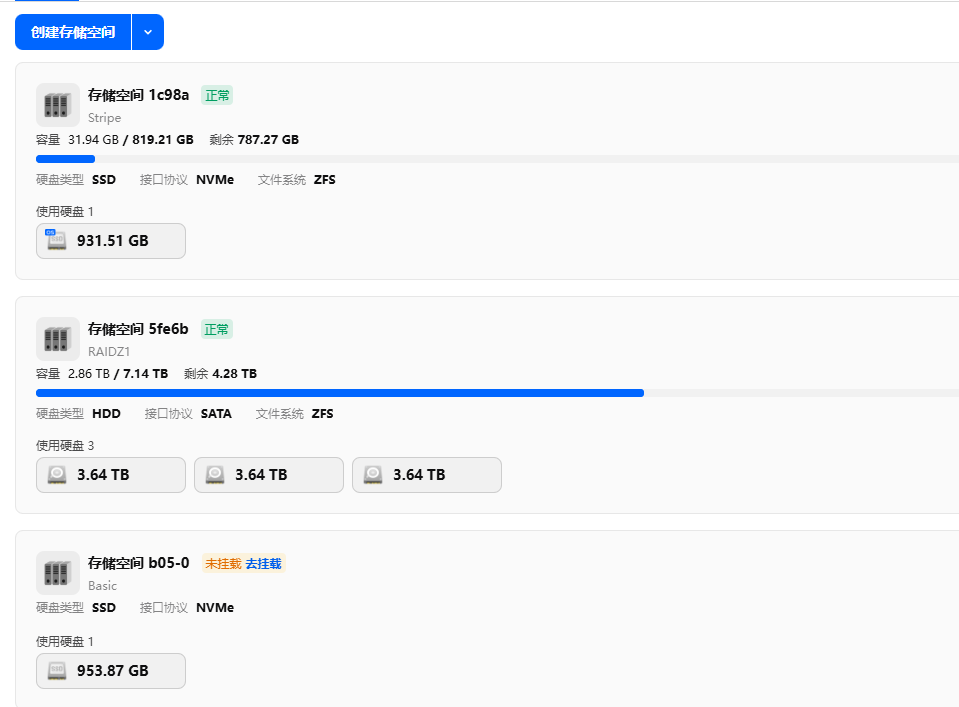Expand the 创建存储空间 dropdown arrow
The height and width of the screenshot is (707, 959).
point(148,32)
